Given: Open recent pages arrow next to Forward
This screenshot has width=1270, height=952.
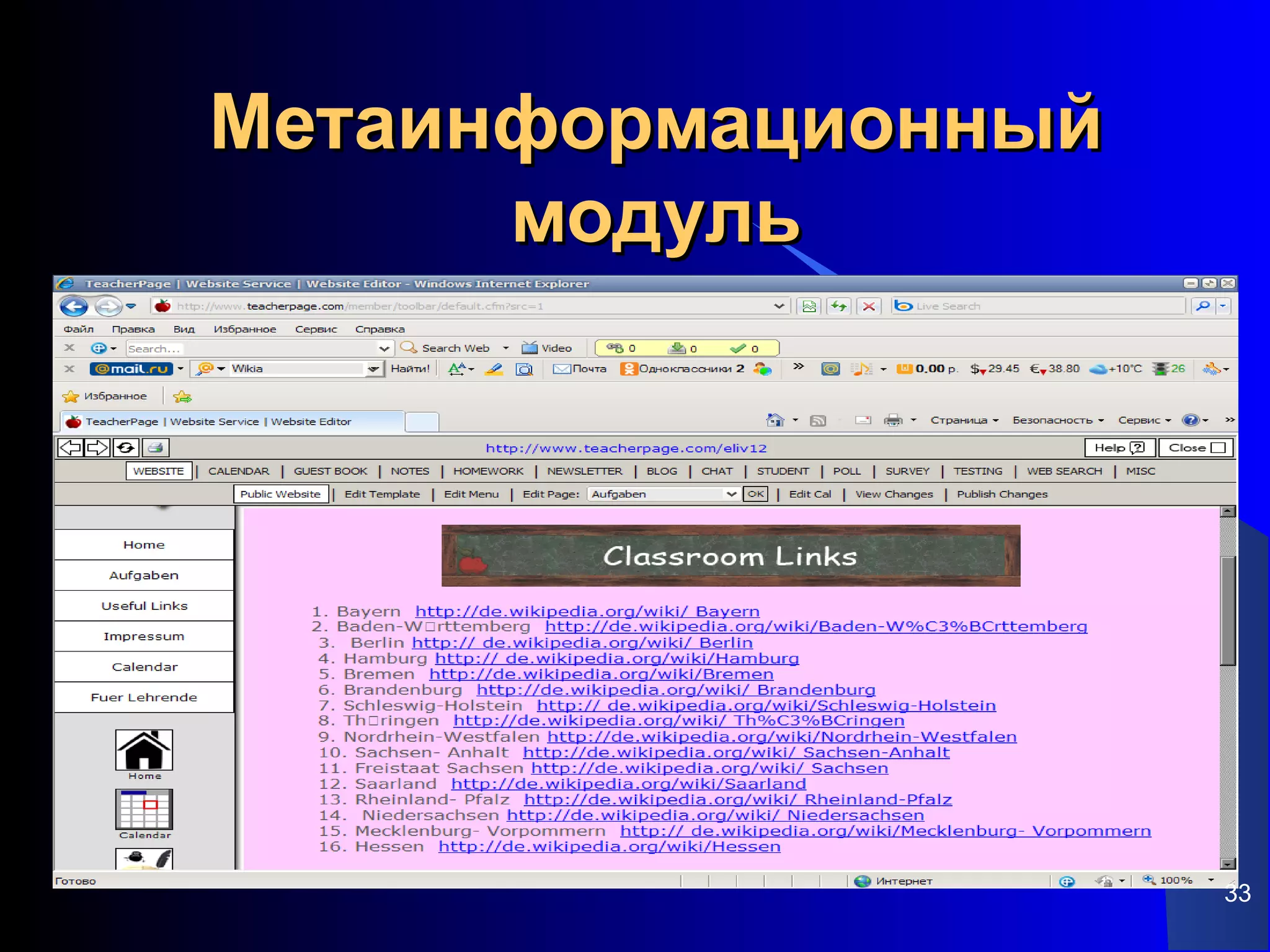Looking at the screenshot, I should tap(131, 306).
